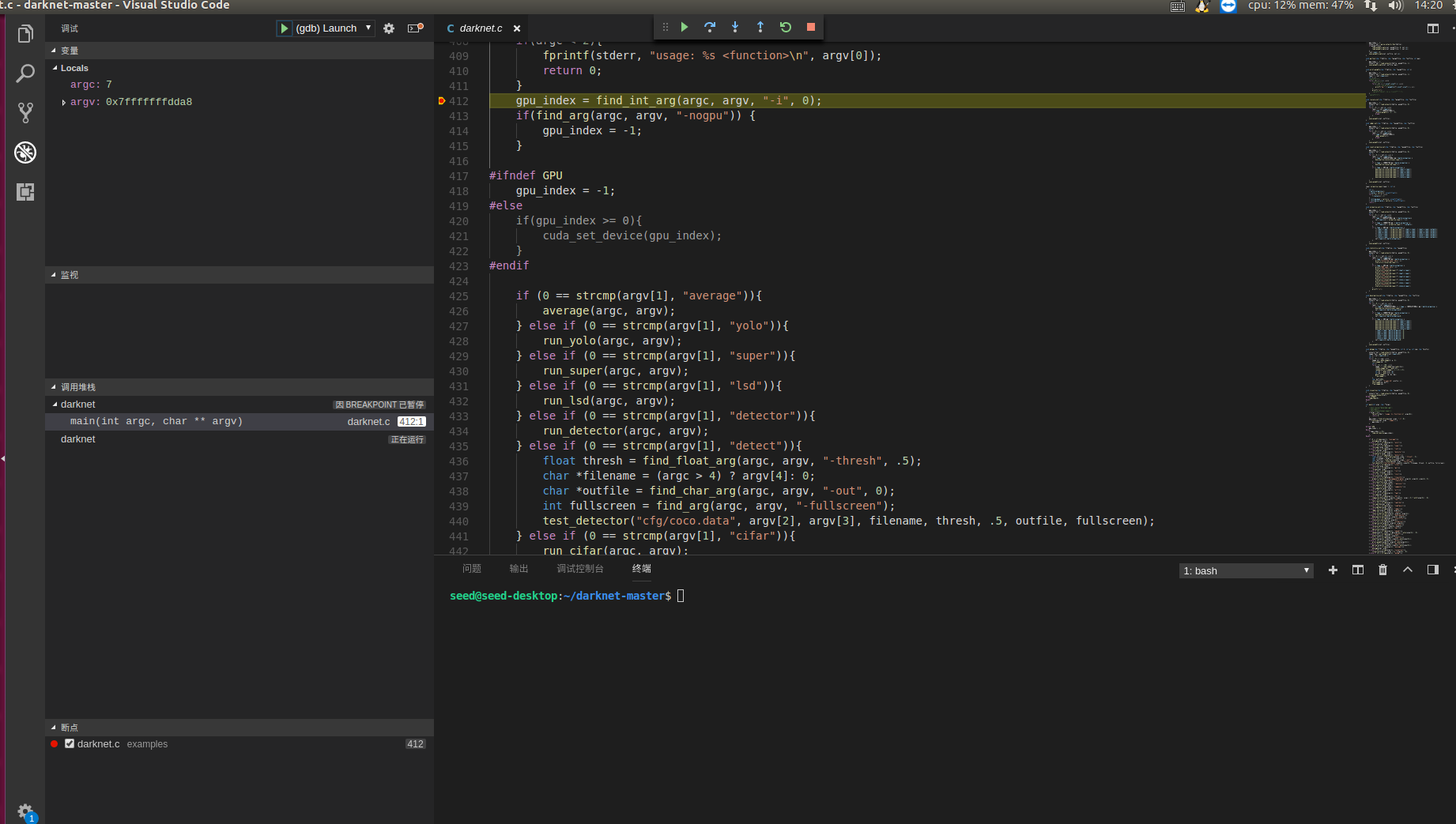The height and width of the screenshot is (824, 1456).
Task: Open the Explorer view in activity bar
Action: click(25, 34)
